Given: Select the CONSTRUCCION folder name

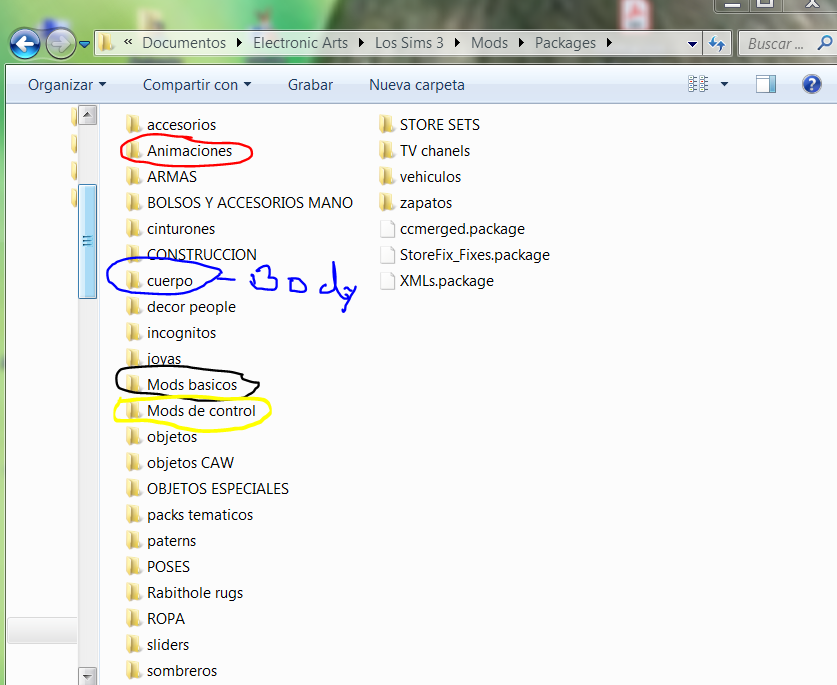Looking at the screenshot, I should point(202,255).
